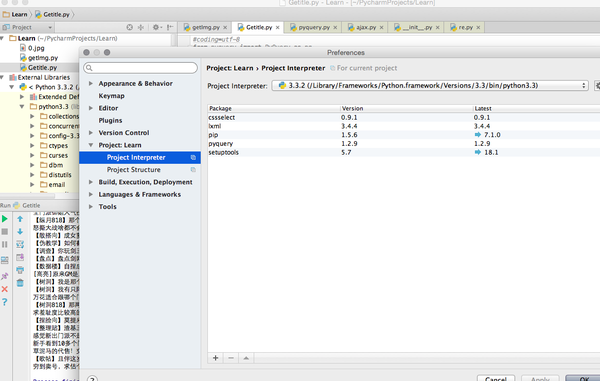
Task: Collapse the Project: Learn section
Action: coord(91,145)
